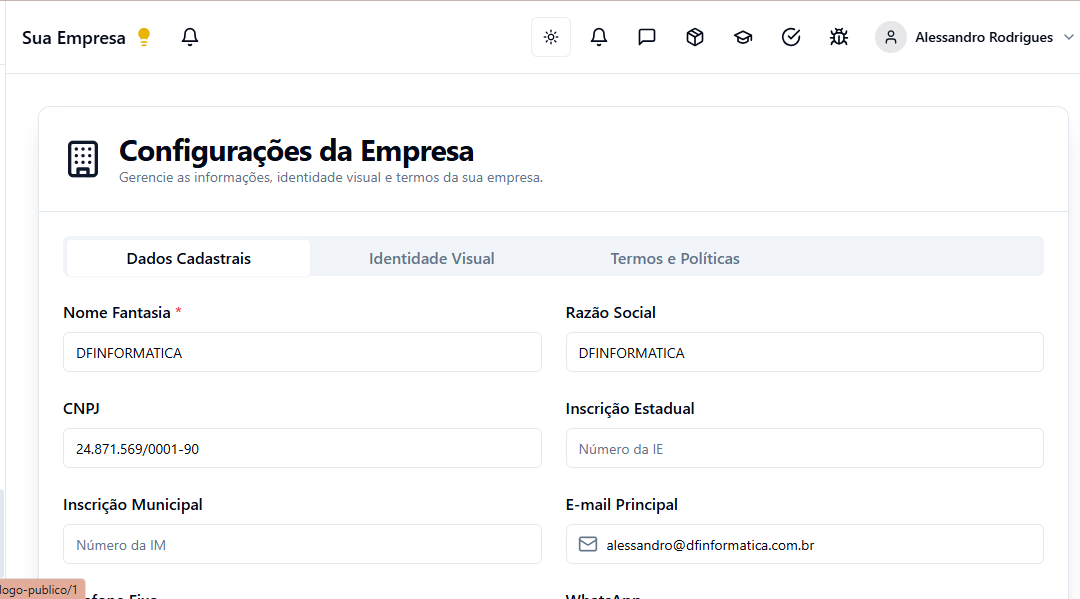Open Alessandro Rodrigues account menu
The image size is (1080, 599).
(983, 37)
